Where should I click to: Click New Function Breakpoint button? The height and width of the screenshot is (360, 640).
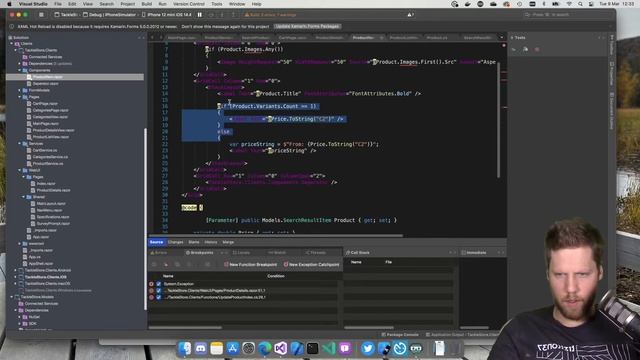(x=250, y=264)
